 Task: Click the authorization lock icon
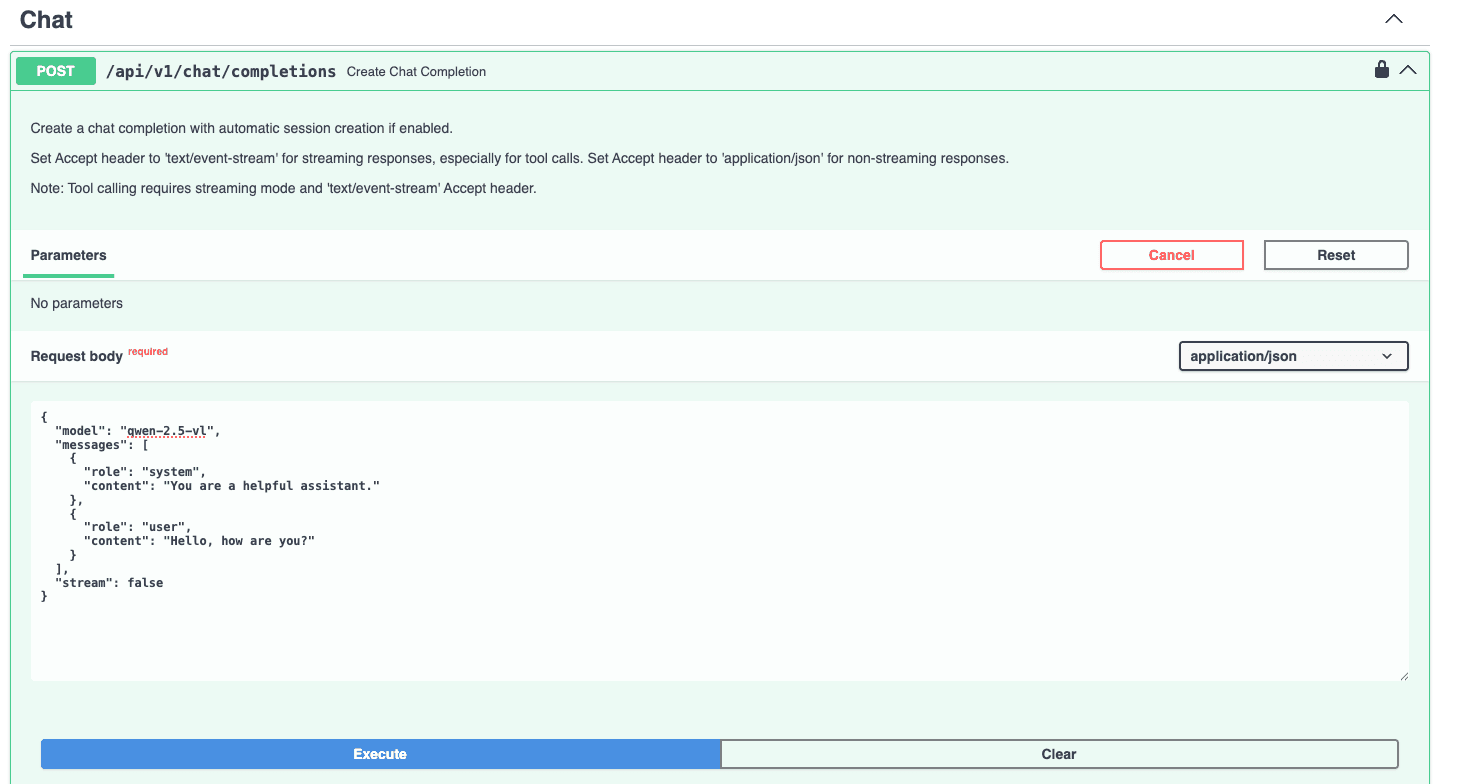pyautogui.click(x=1381, y=70)
